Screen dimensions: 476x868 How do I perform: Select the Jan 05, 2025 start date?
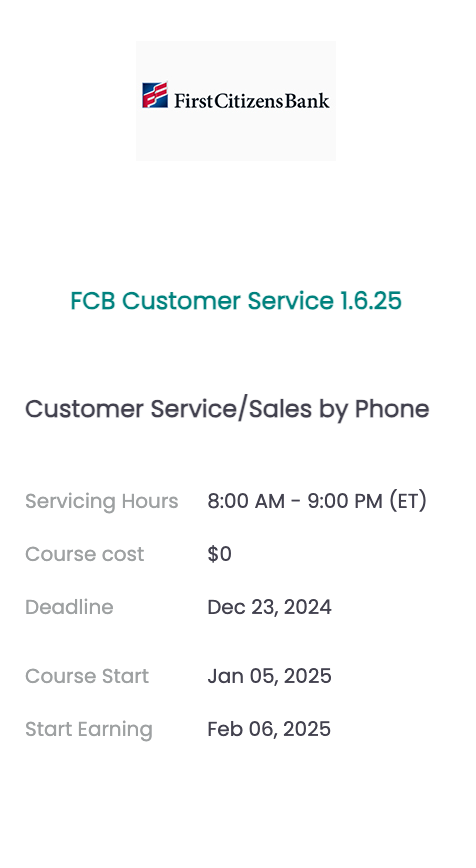(270, 676)
